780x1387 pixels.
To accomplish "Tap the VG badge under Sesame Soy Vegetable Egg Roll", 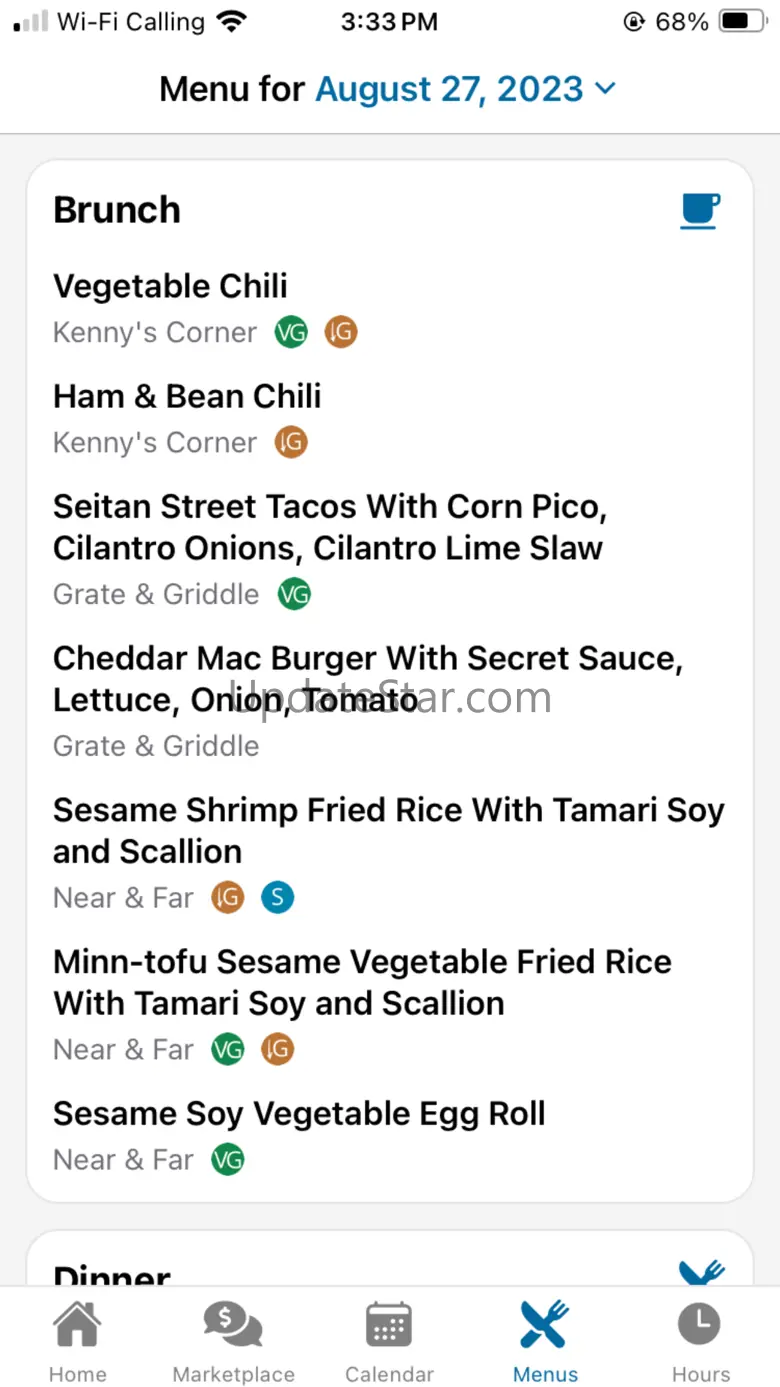I will pos(228,1160).
